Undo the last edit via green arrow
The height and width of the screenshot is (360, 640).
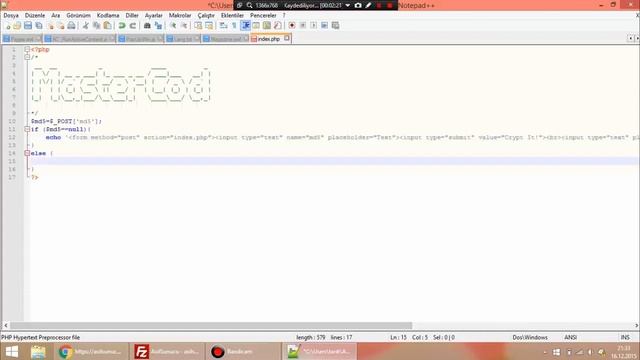point(122,26)
